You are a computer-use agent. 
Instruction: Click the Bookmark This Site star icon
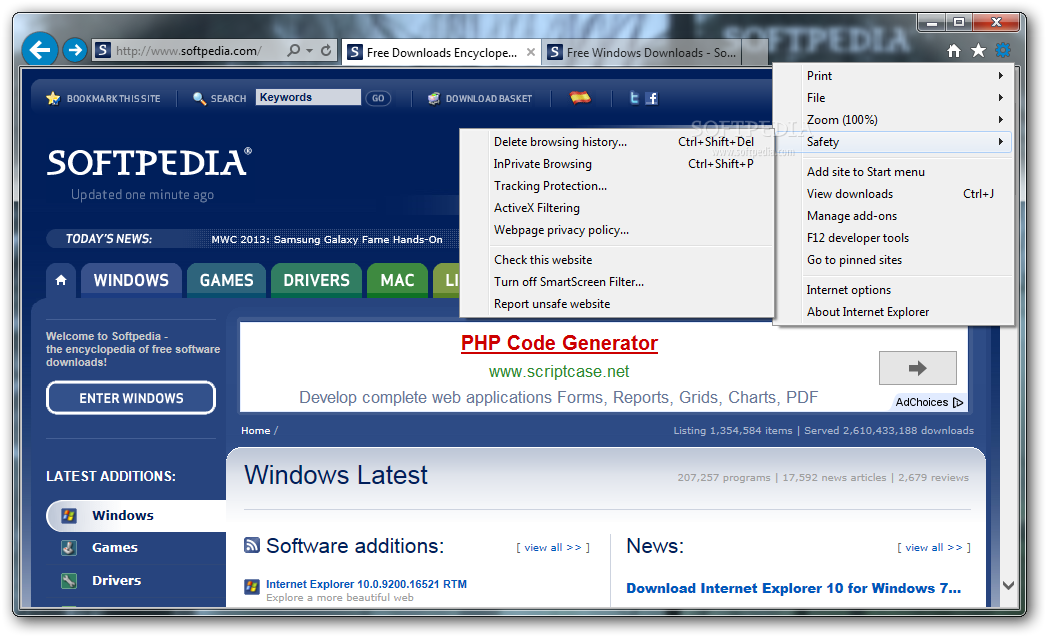pyautogui.click(x=53, y=98)
